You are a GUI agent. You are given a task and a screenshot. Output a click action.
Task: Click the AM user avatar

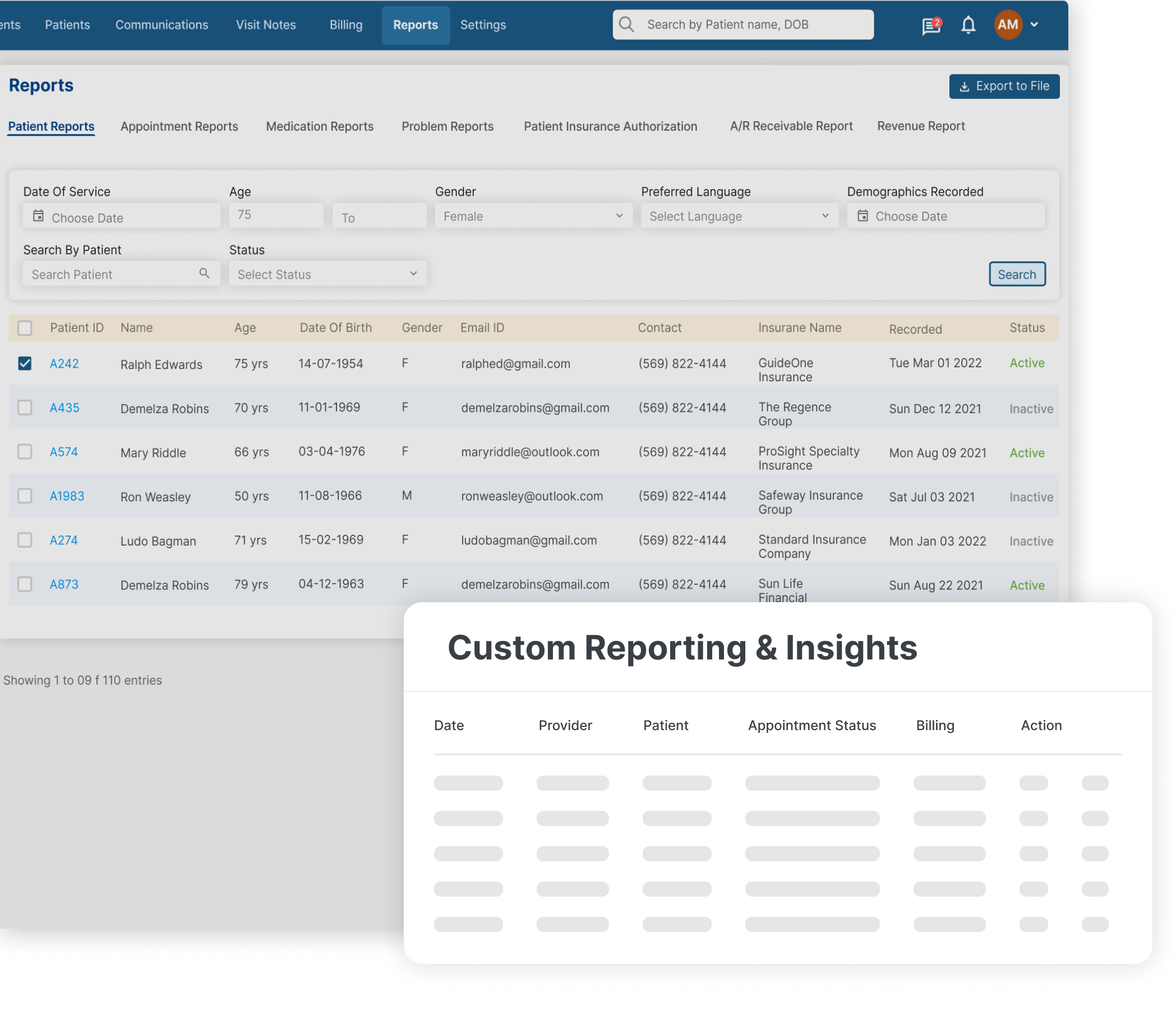1008,25
